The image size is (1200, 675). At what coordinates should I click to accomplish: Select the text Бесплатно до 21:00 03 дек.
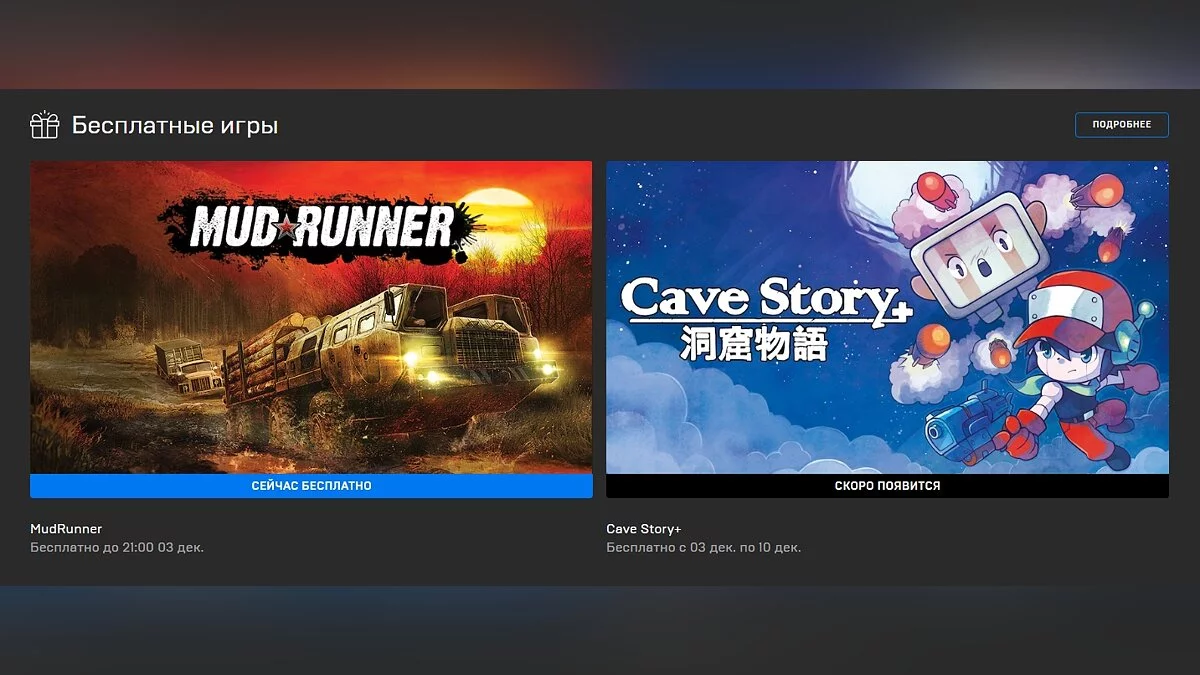click(117, 548)
